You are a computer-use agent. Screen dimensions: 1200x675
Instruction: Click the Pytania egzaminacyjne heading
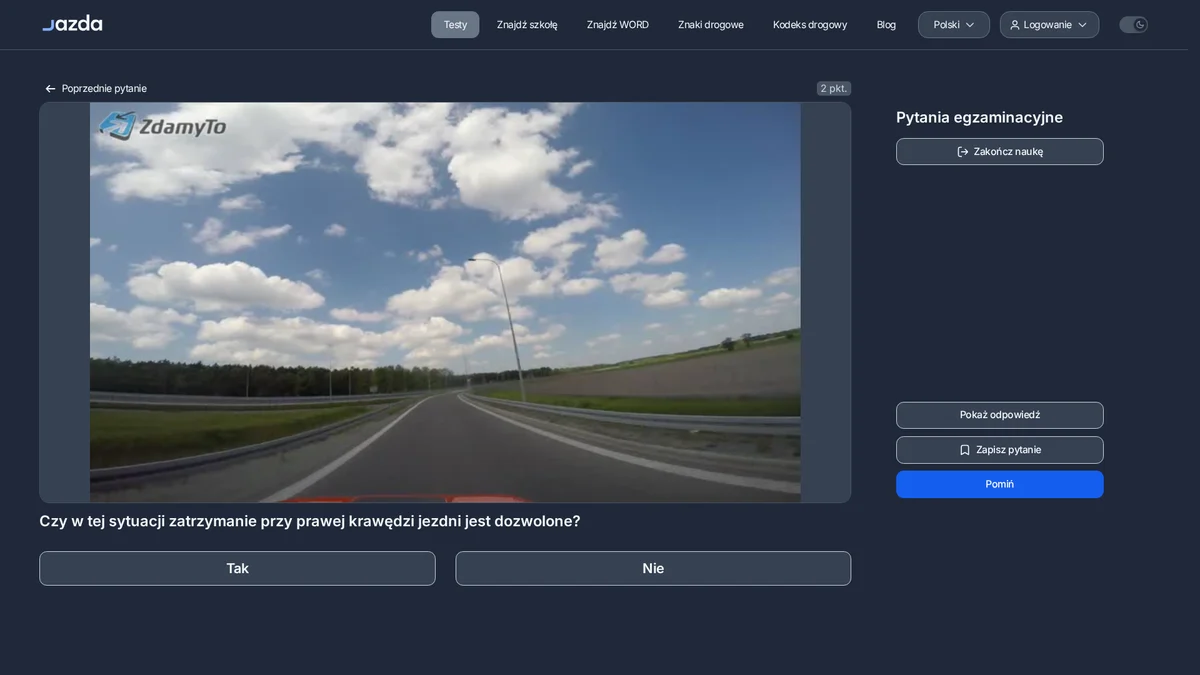(979, 117)
